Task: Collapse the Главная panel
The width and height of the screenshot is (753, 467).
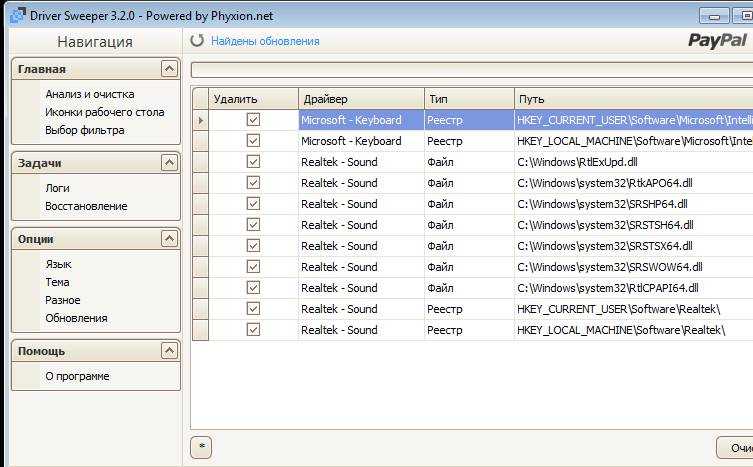Action: tap(169, 69)
